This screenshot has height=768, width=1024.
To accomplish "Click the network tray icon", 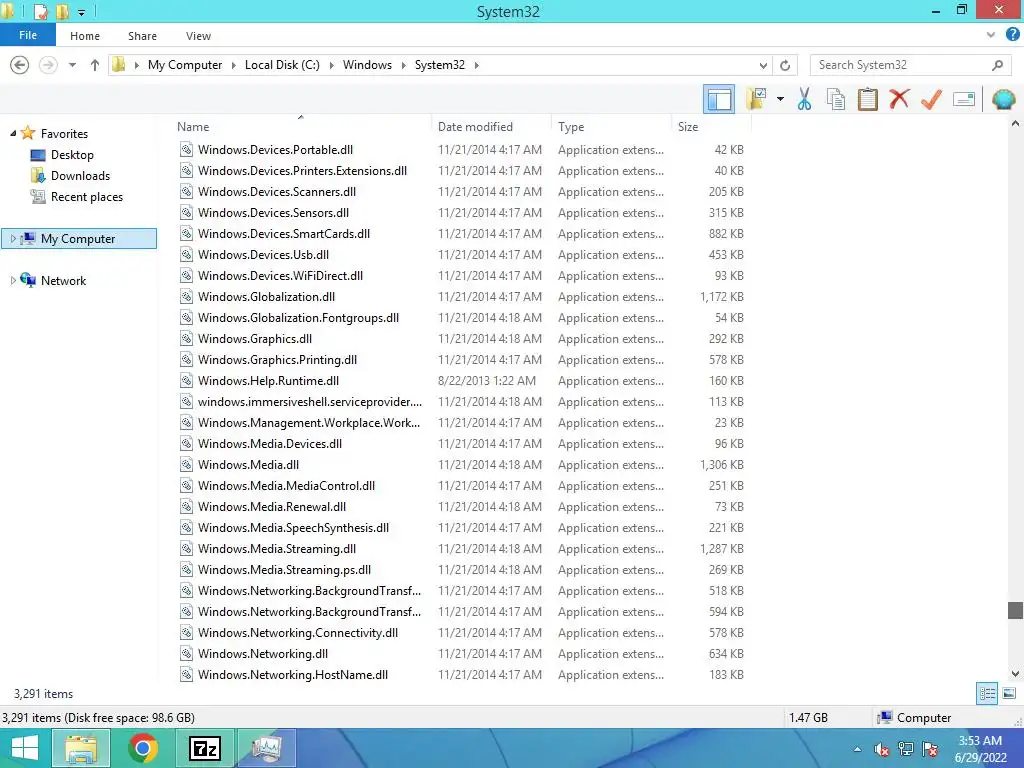I will pyautogui.click(x=906, y=749).
